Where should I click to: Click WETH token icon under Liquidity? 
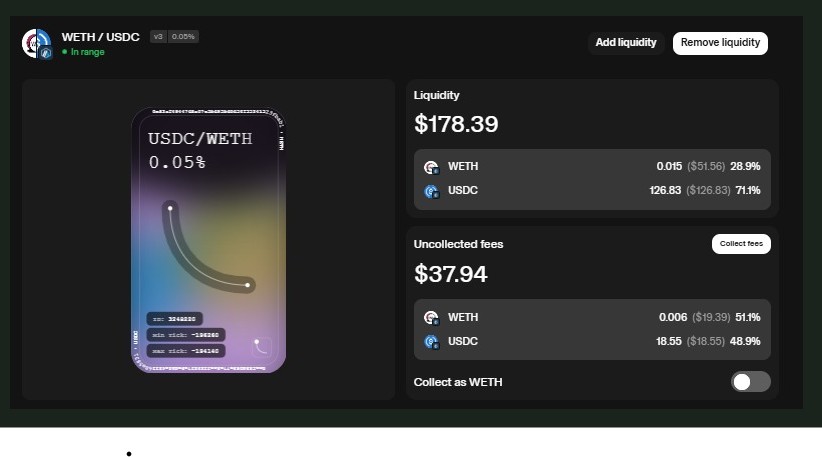click(431, 167)
